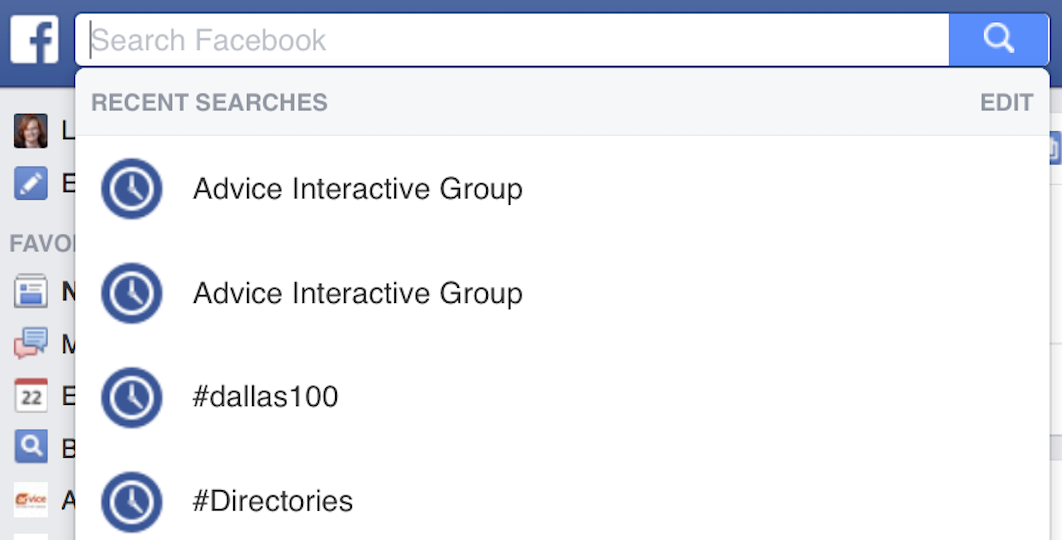Click clock icon of second Advice Interactive Group entry
1062x540 pixels.
[132, 293]
